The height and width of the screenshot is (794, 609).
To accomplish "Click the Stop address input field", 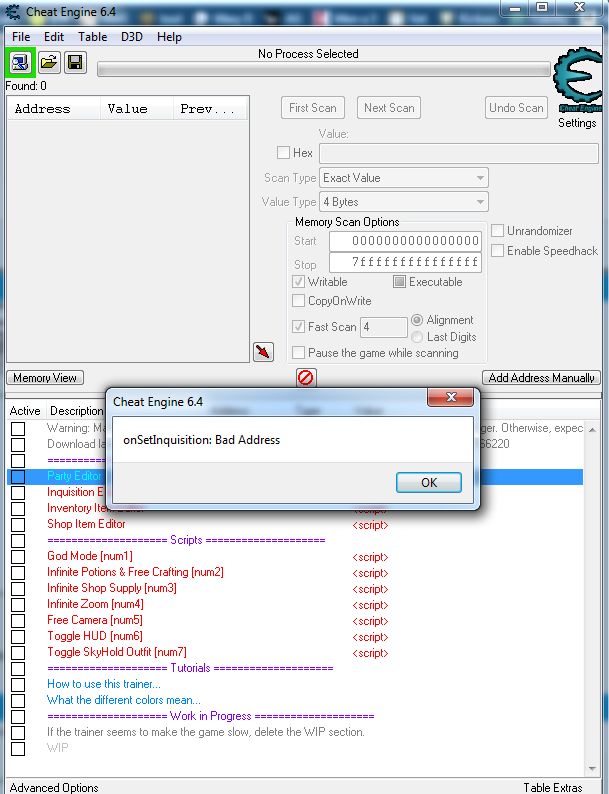I will tap(404, 263).
